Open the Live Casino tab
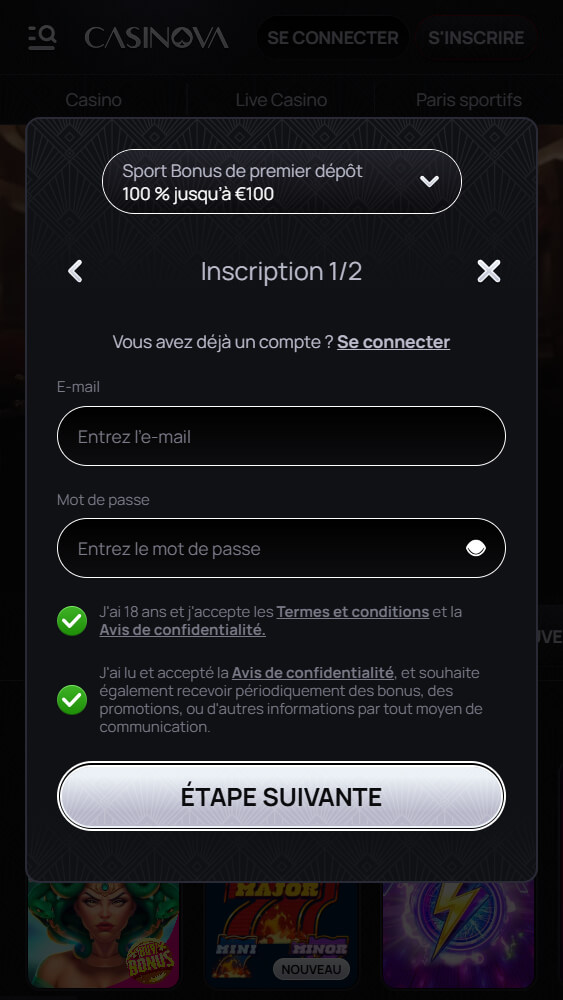The height and width of the screenshot is (1000, 563). pyautogui.click(x=281, y=100)
